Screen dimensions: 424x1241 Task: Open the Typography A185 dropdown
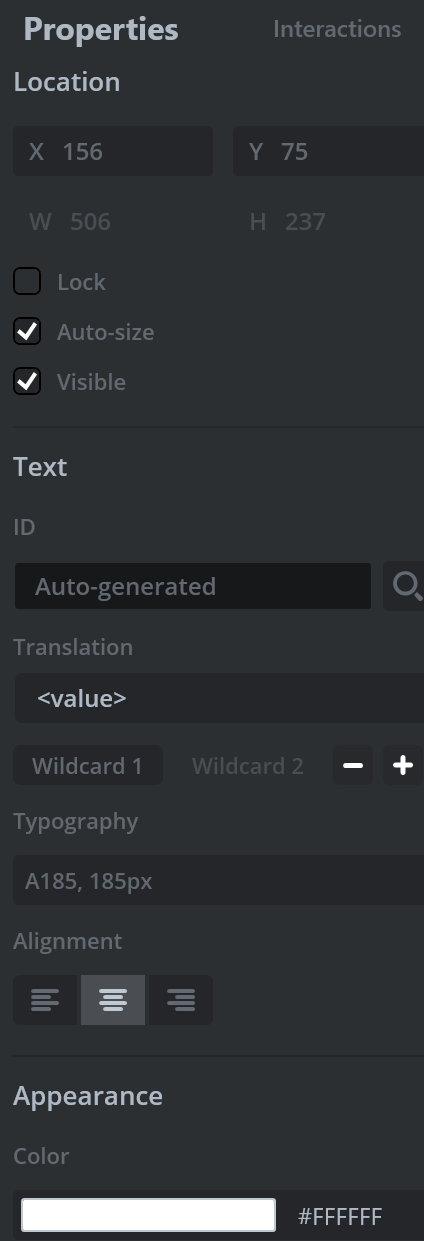pyautogui.click(x=219, y=880)
